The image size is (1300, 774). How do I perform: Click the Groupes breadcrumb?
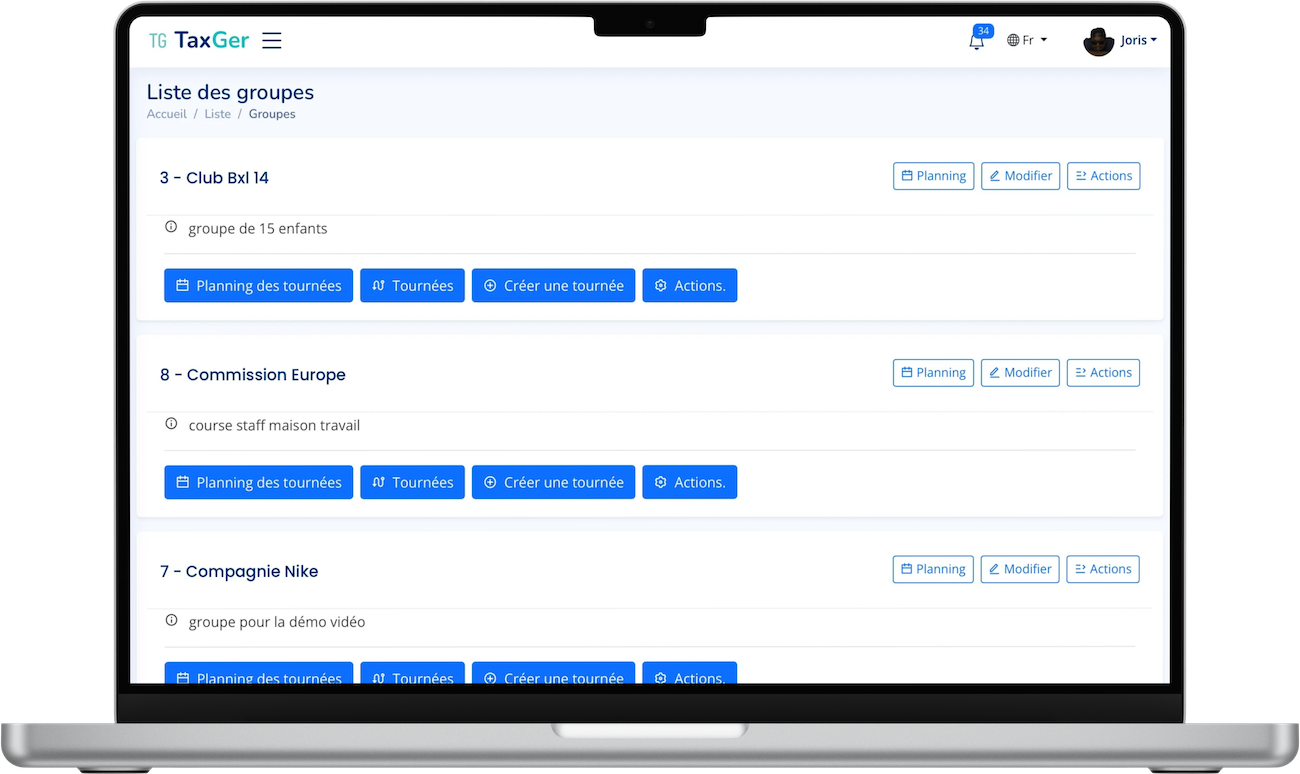[x=272, y=114]
